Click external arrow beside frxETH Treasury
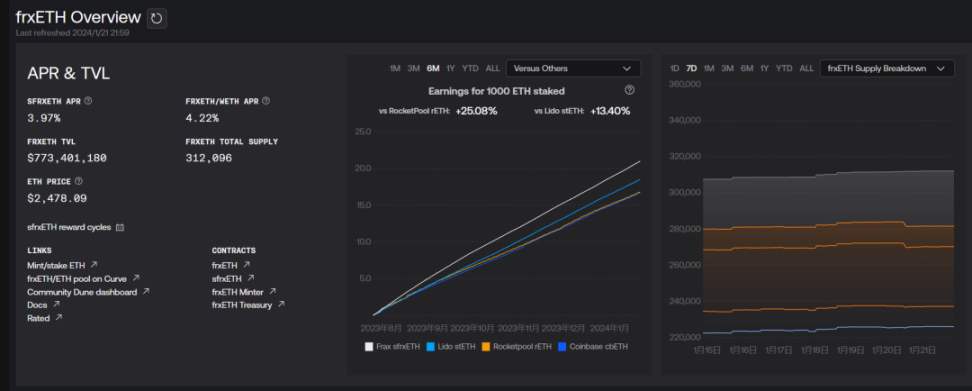Viewport: 972px width, 391px height. (281, 304)
